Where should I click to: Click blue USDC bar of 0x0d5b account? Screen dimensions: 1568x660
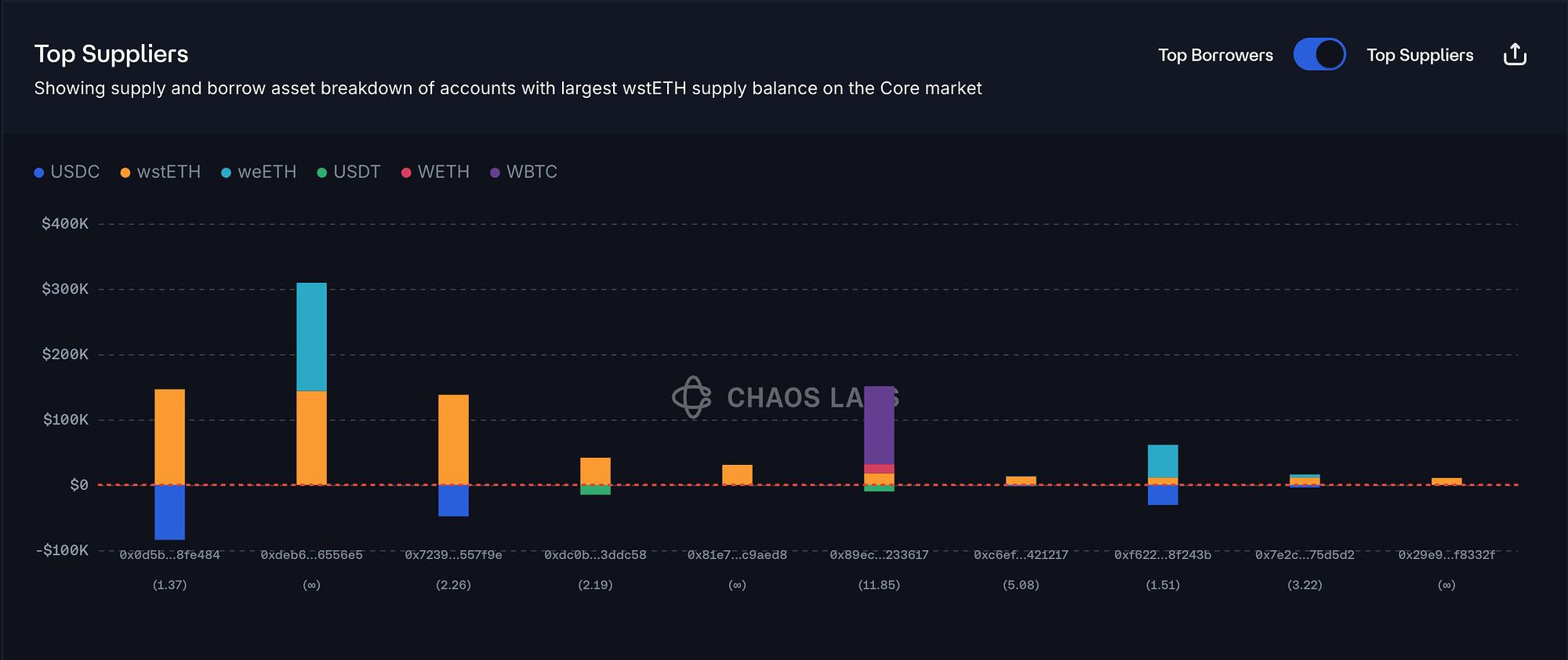(x=169, y=512)
